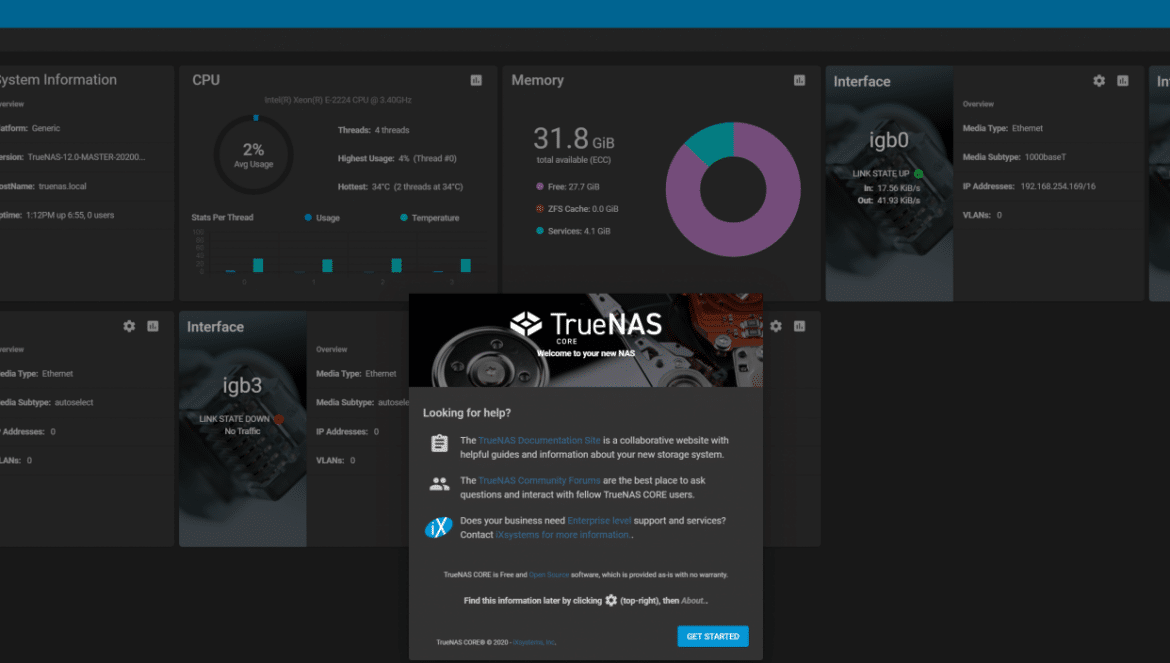Viewport: 1170px width, 663px height.
Task: Click thread 3 temperature bar in CPU chart
Action: tap(466, 265)
